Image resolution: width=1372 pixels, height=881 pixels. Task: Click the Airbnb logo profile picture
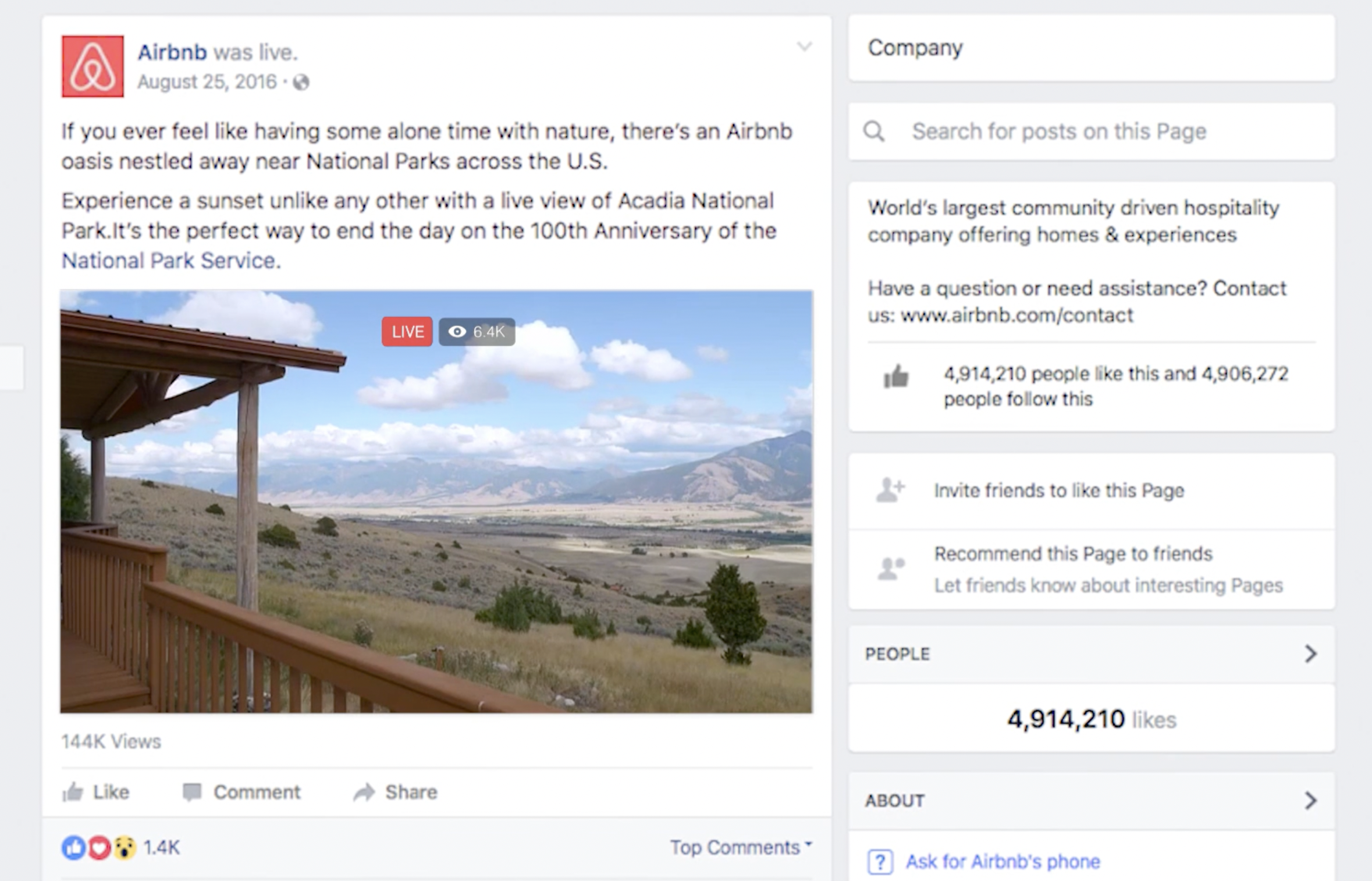pyautogui.click(x=93, y=66)
